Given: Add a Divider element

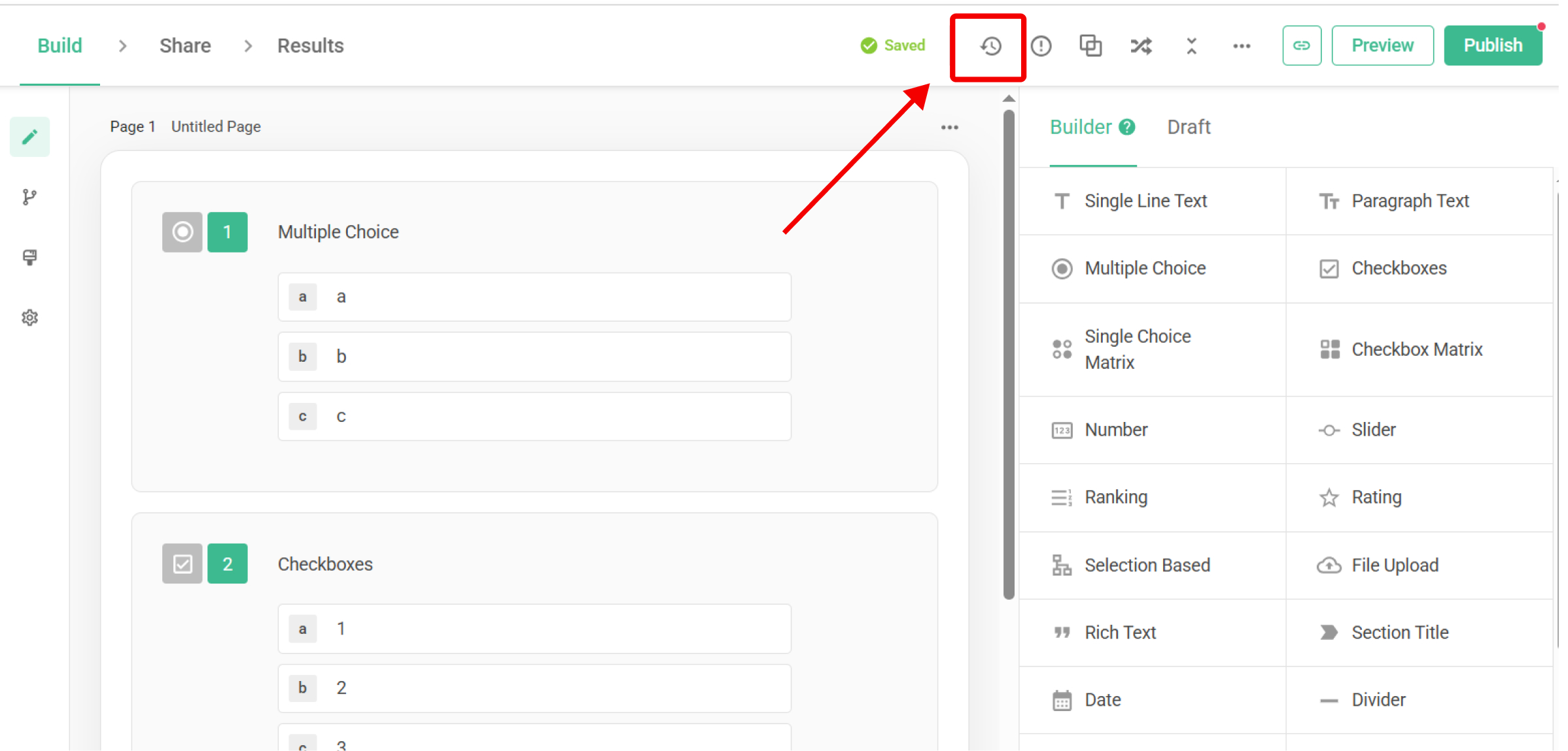Looking at the screenshot, I should point(1419,700).
